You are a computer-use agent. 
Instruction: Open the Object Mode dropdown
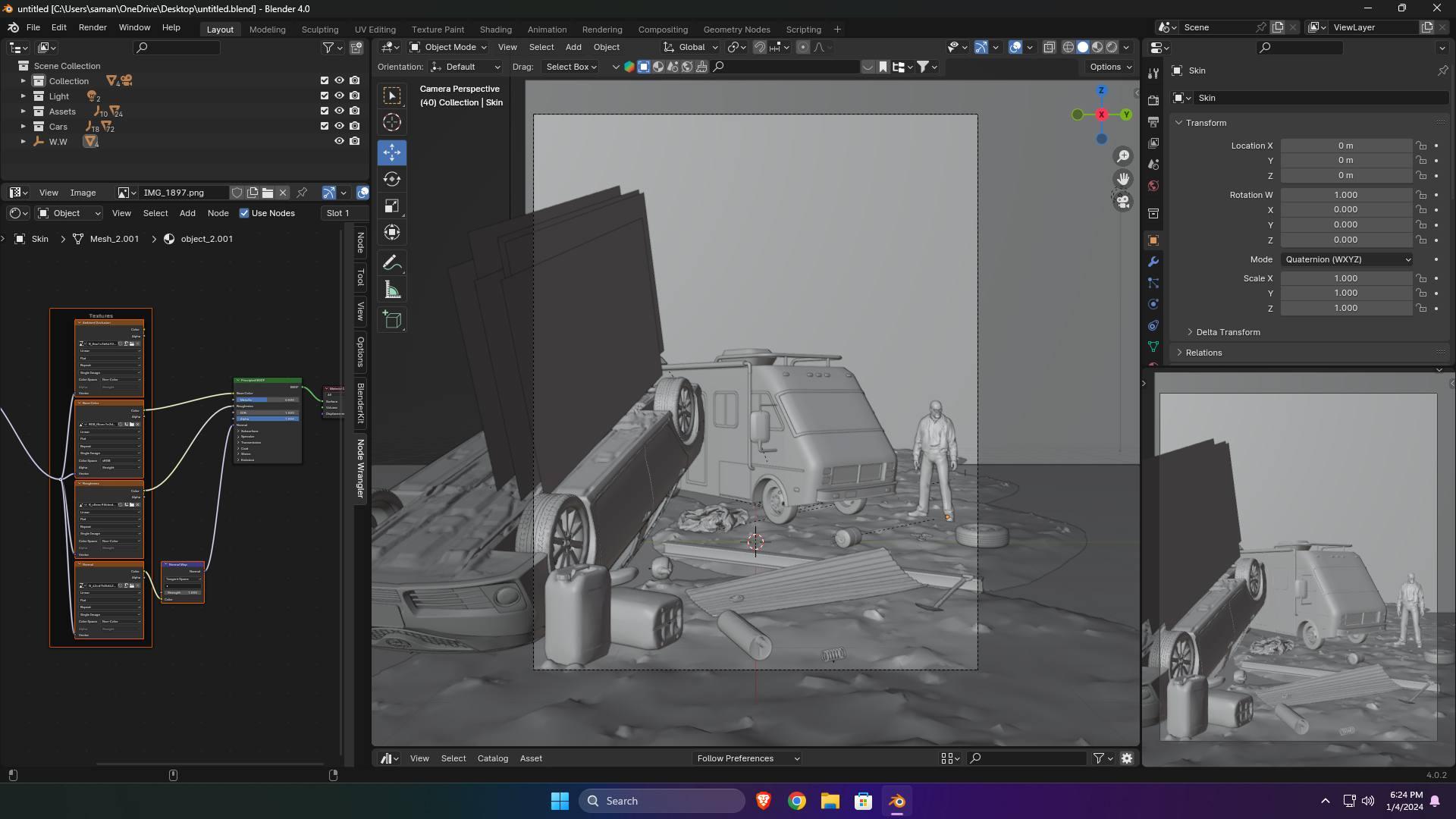click(x=449, y=47)
